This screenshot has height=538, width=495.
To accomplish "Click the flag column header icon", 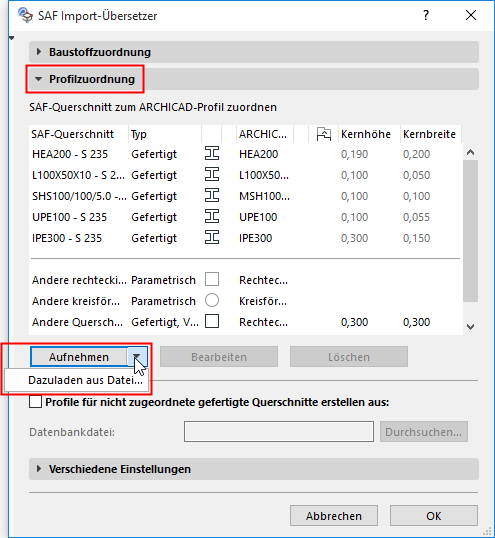I will pos(323,134).
